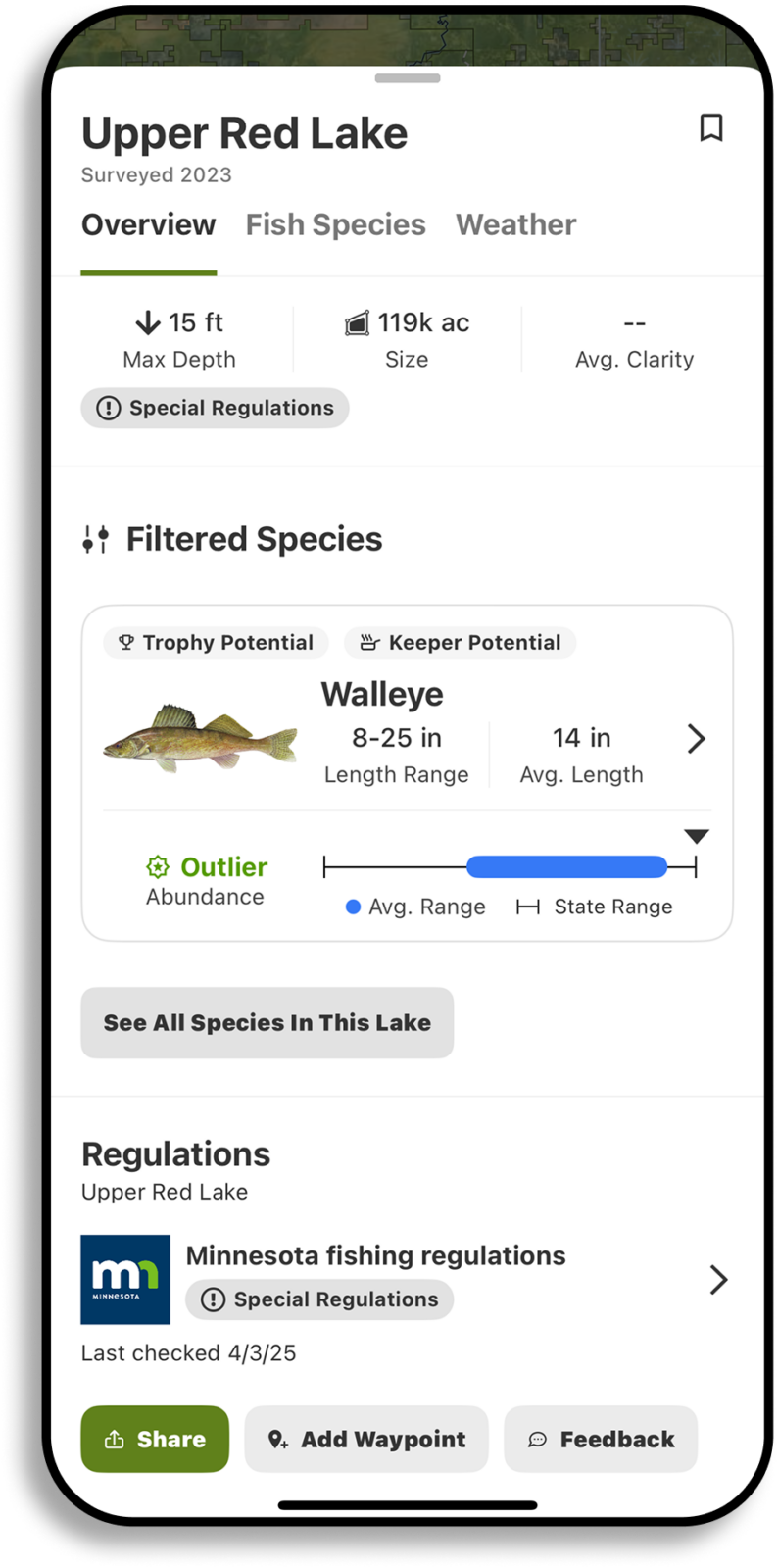Tap the filter sliders icon beside Filtered Species
Image resolution: width=778 pixels, height=1568 pixels.
tap(96, 539)
